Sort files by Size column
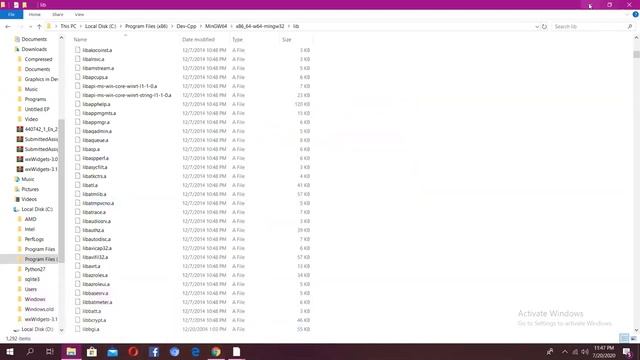The image size is (640, 360). pyautogui.click(x=287, y=40)
